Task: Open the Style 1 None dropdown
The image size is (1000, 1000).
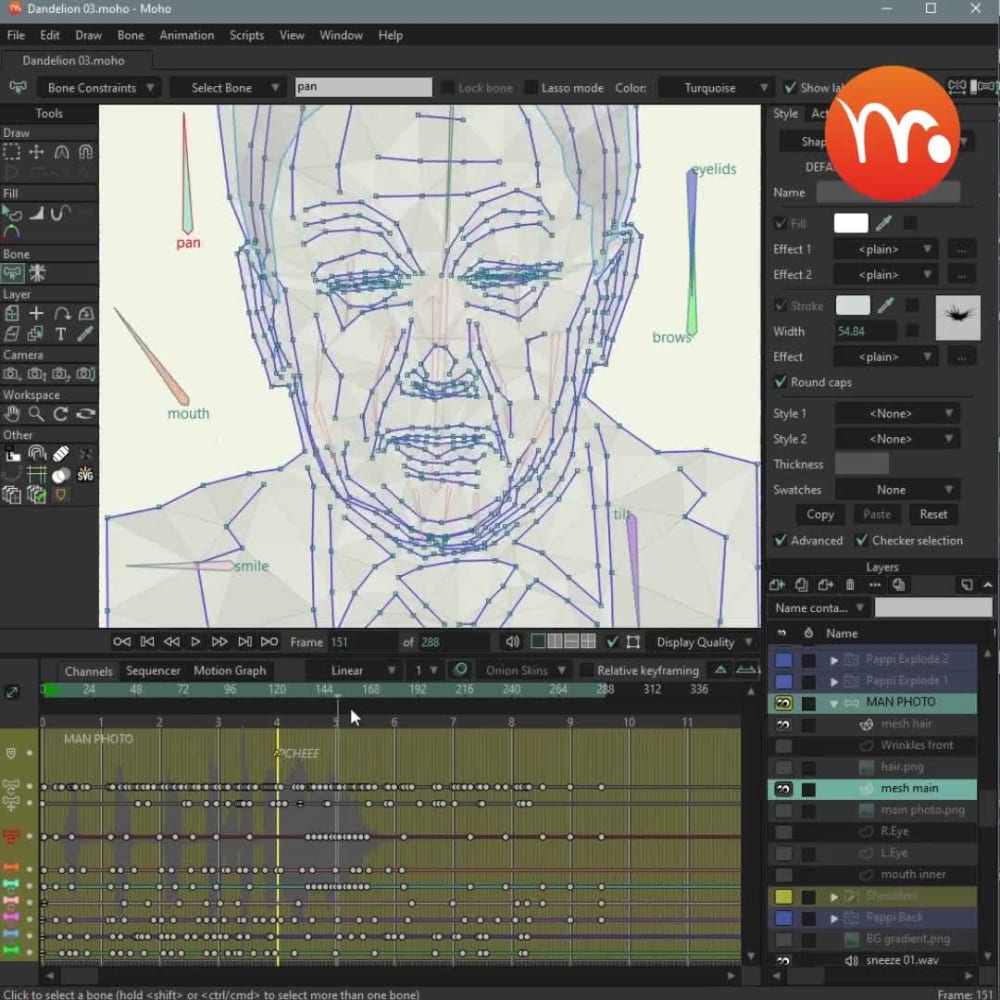Action: click(x=897, y=413)
